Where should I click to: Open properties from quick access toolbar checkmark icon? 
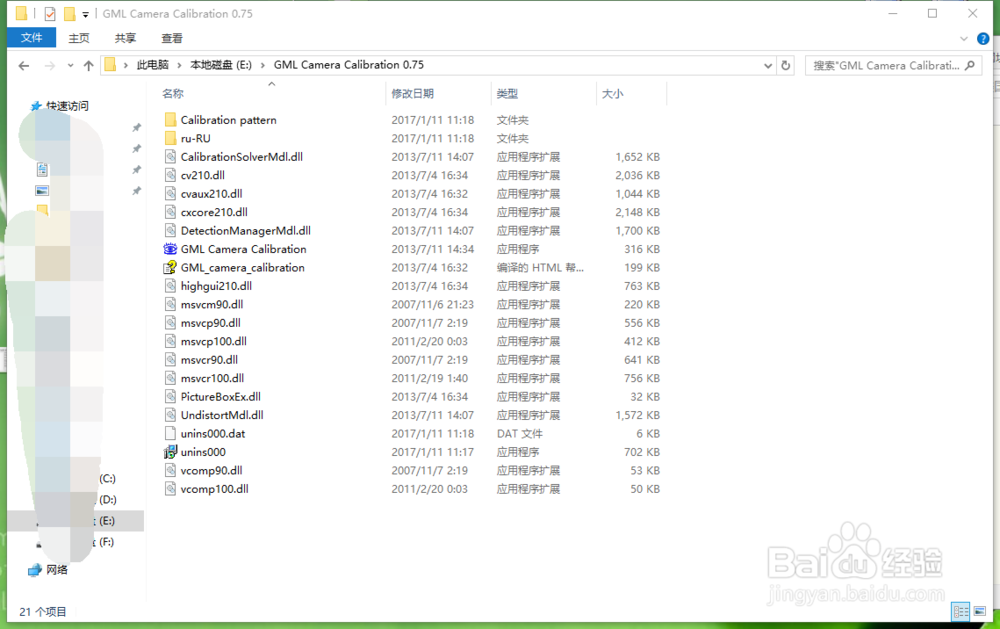point(50,13)
